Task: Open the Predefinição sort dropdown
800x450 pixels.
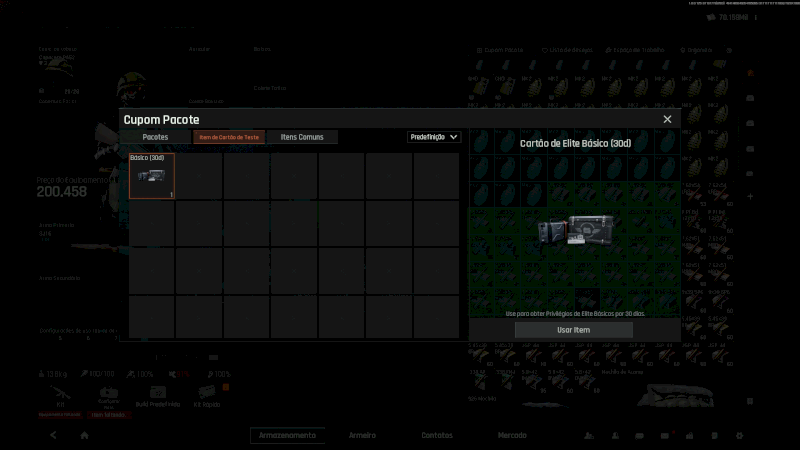Action: 434,137
